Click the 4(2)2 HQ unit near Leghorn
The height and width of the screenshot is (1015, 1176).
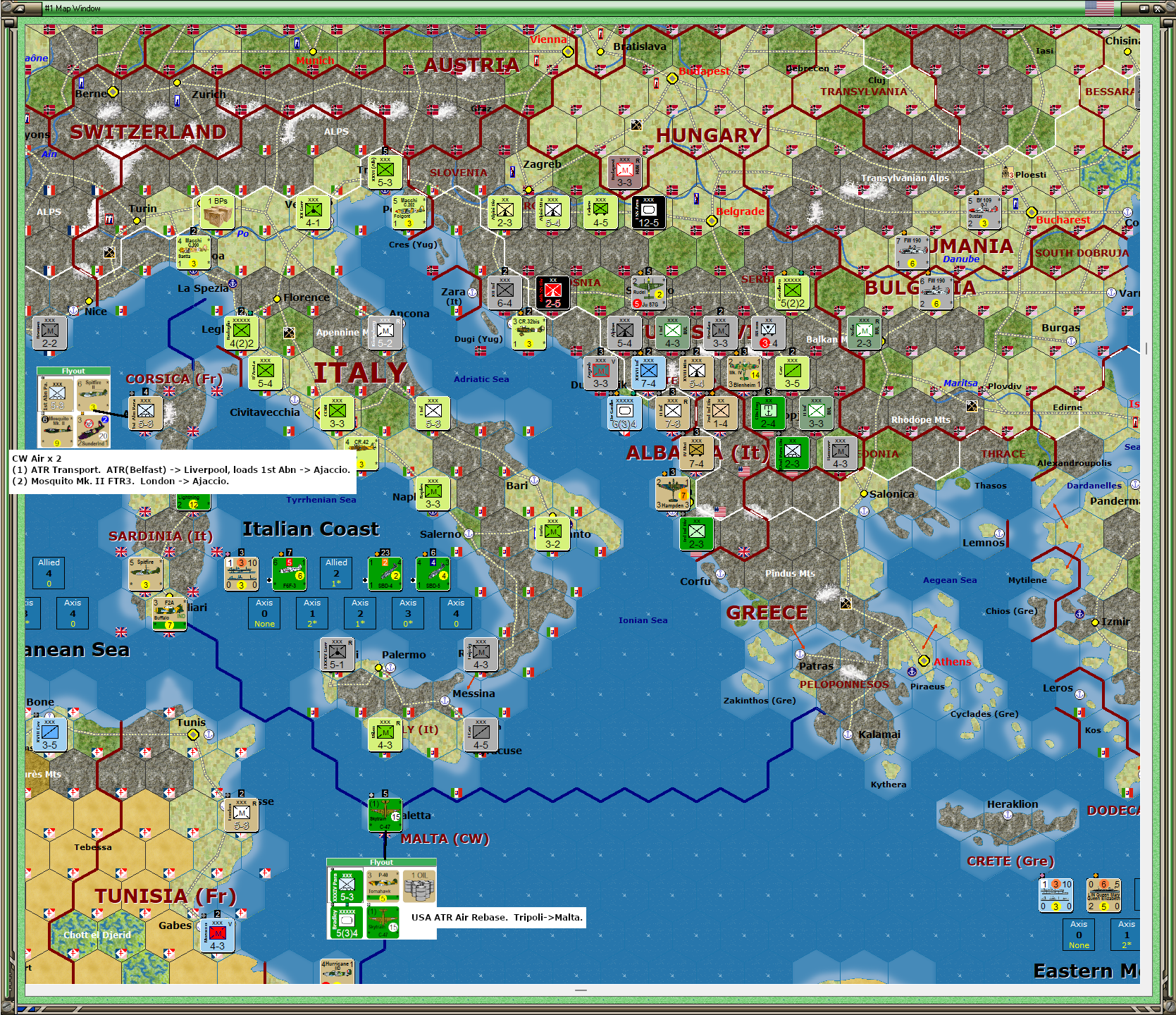241,333
